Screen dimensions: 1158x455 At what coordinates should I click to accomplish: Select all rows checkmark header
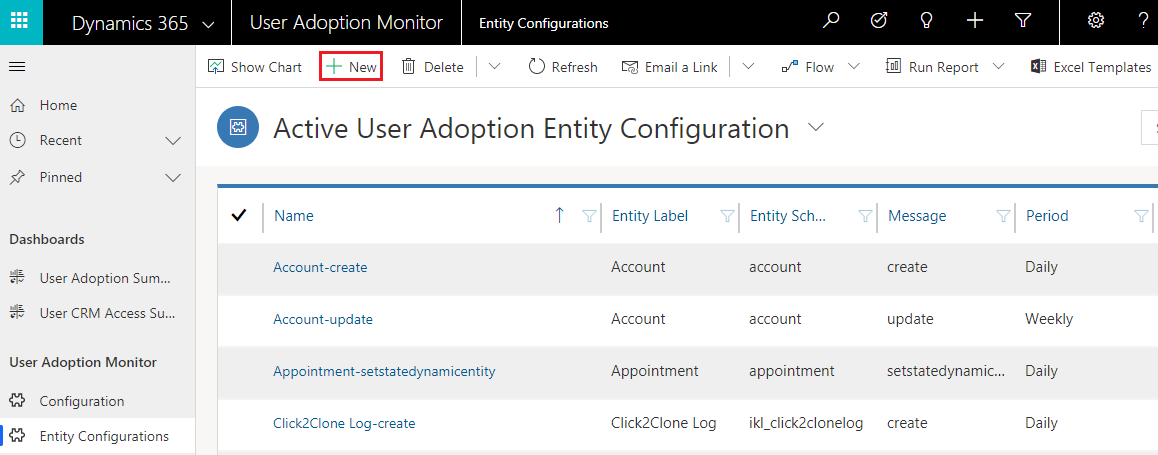coord(239,216)
